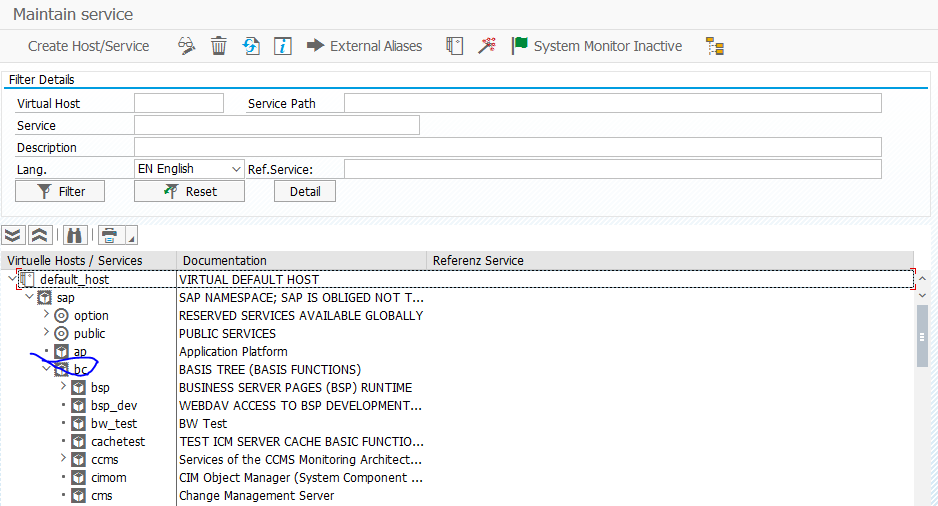Apply the Filter button

(x=60, y=191)
